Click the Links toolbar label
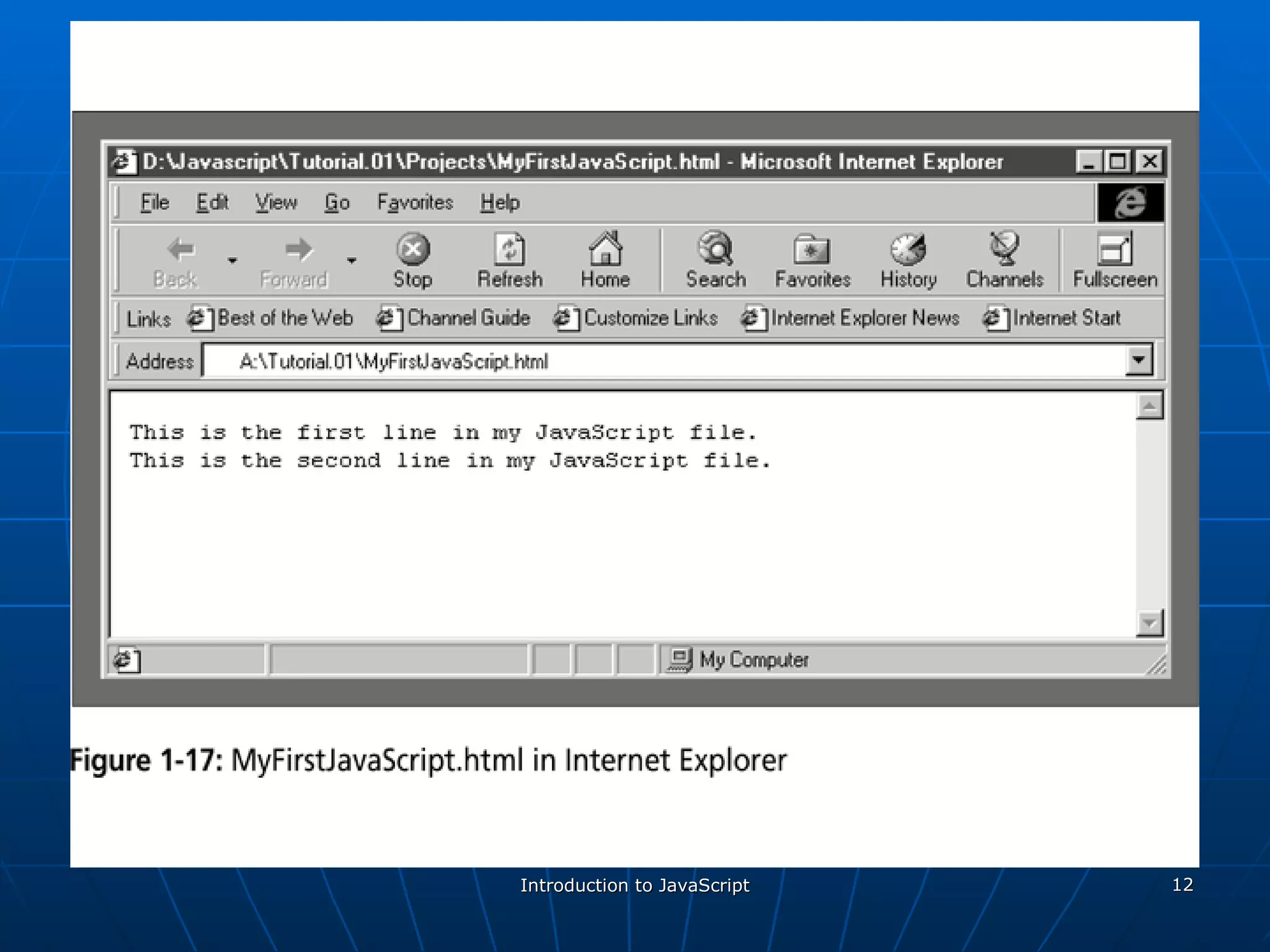 click(x=148, y=319)
